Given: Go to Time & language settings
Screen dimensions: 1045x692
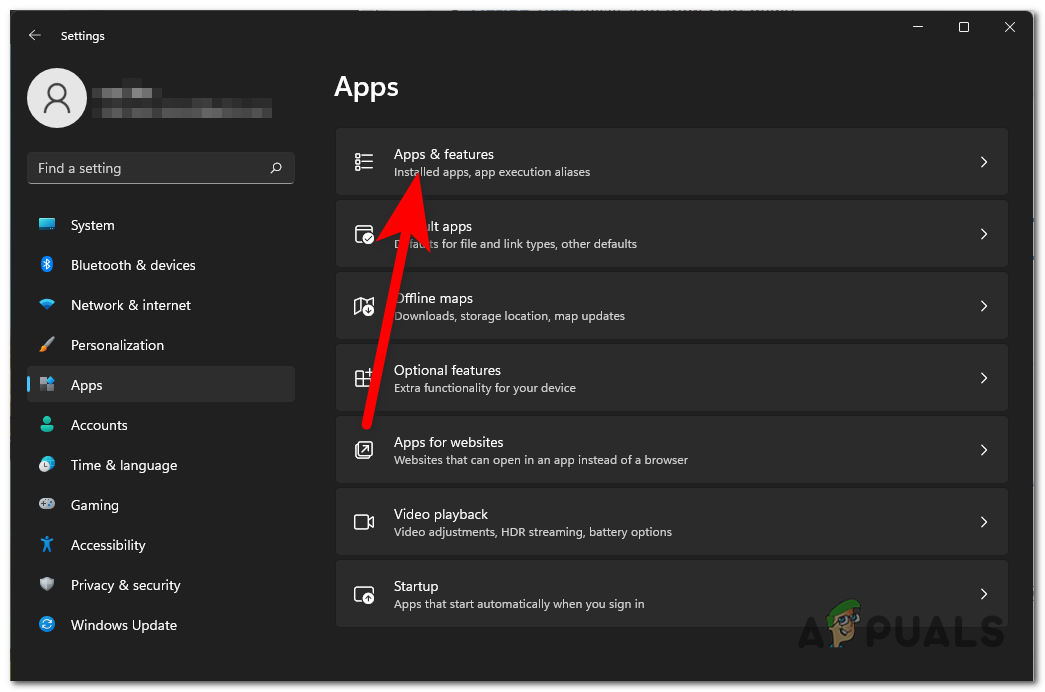Looking at the screenshot, I should (123, 465).
